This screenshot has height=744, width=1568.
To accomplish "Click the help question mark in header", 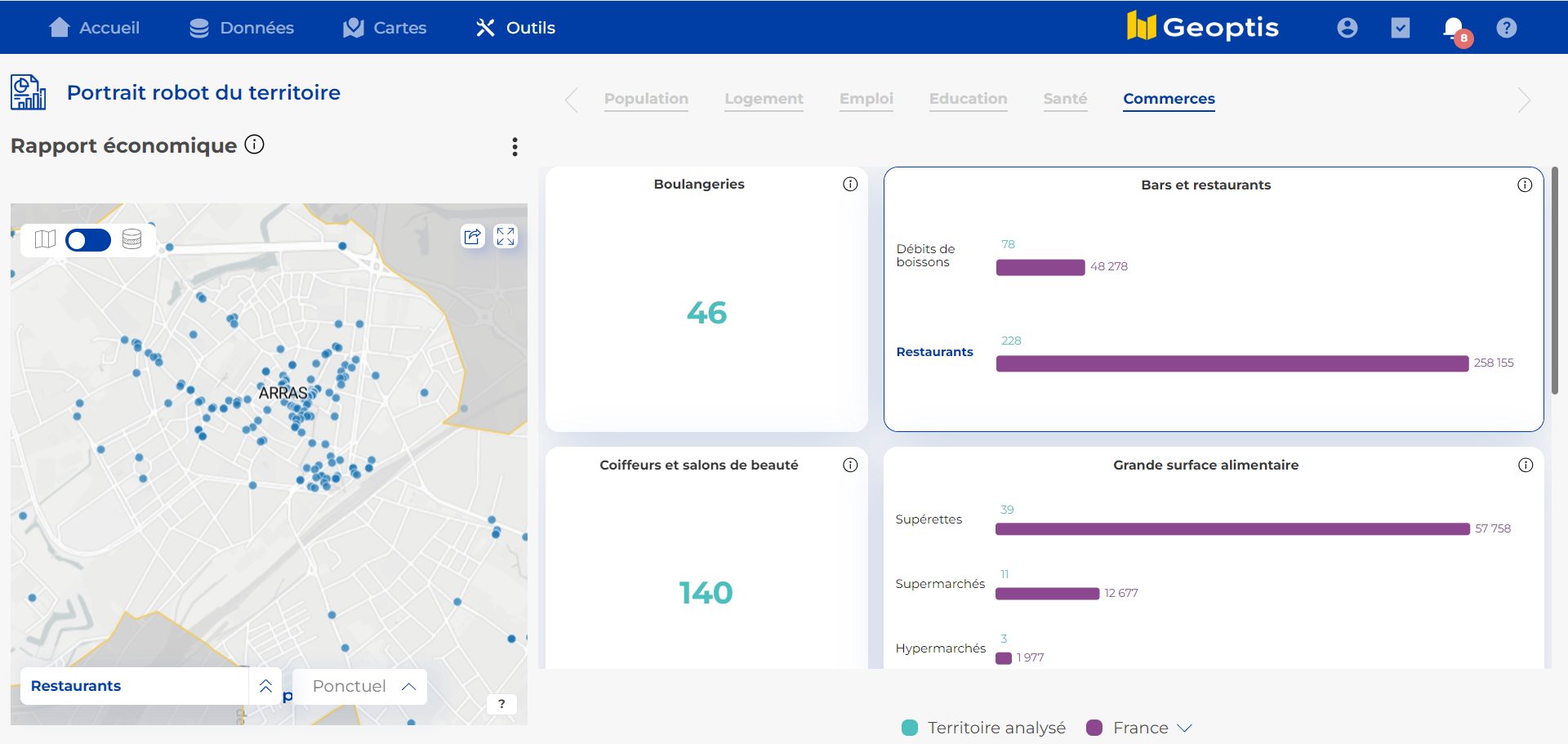I will click(x=1507, y=28).
